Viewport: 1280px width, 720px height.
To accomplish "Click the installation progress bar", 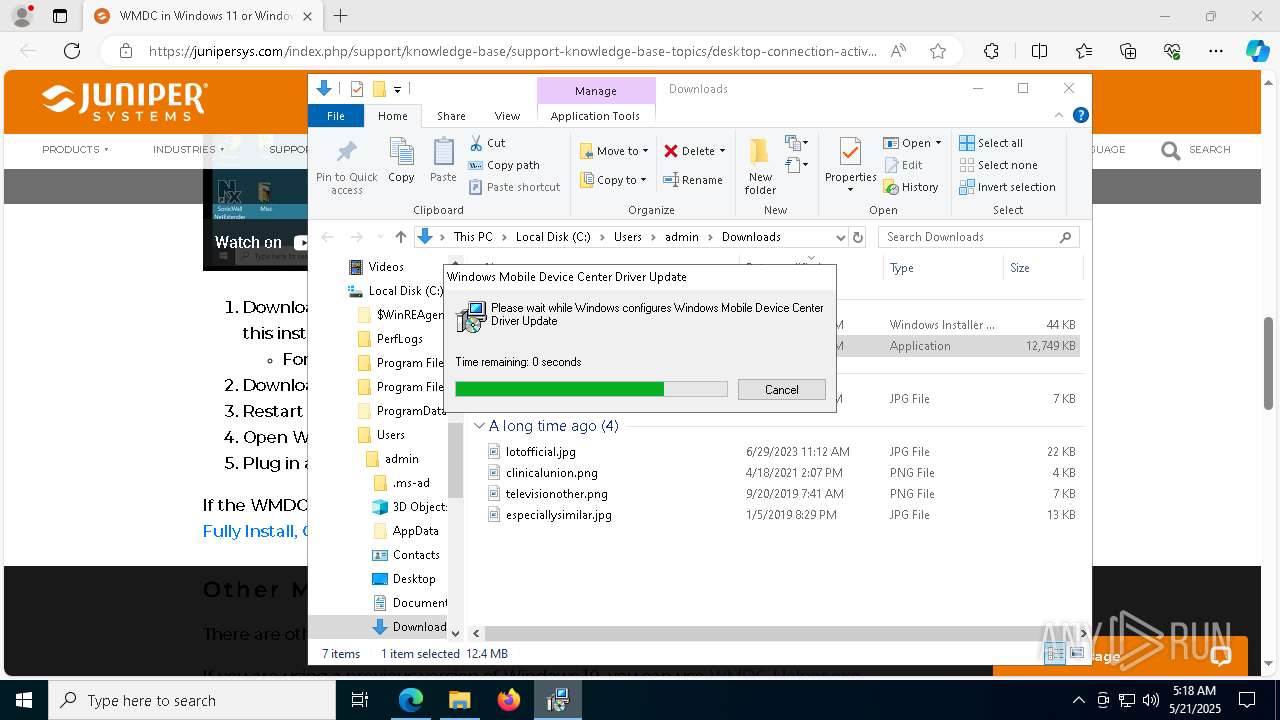I will (x=591, y=389).
